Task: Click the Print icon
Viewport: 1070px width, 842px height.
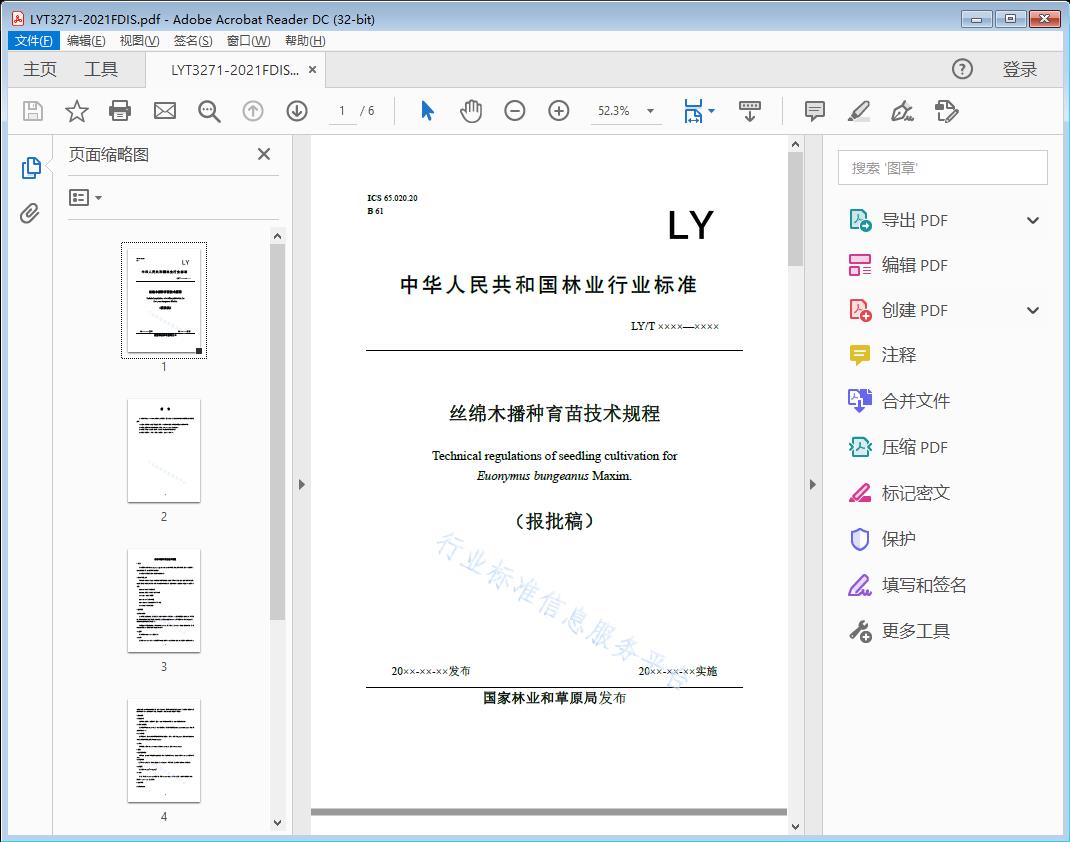Action: pyautogui.click(x=120, y=111)
